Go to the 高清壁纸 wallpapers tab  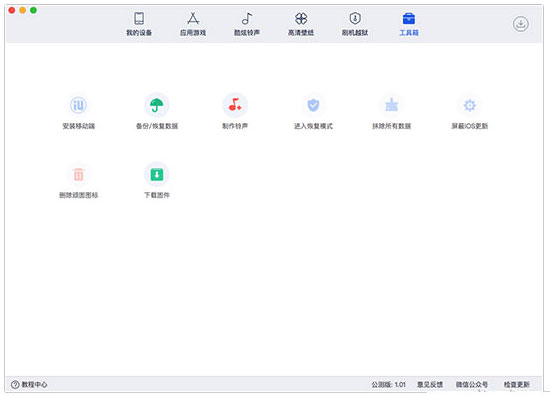[301, 24]
